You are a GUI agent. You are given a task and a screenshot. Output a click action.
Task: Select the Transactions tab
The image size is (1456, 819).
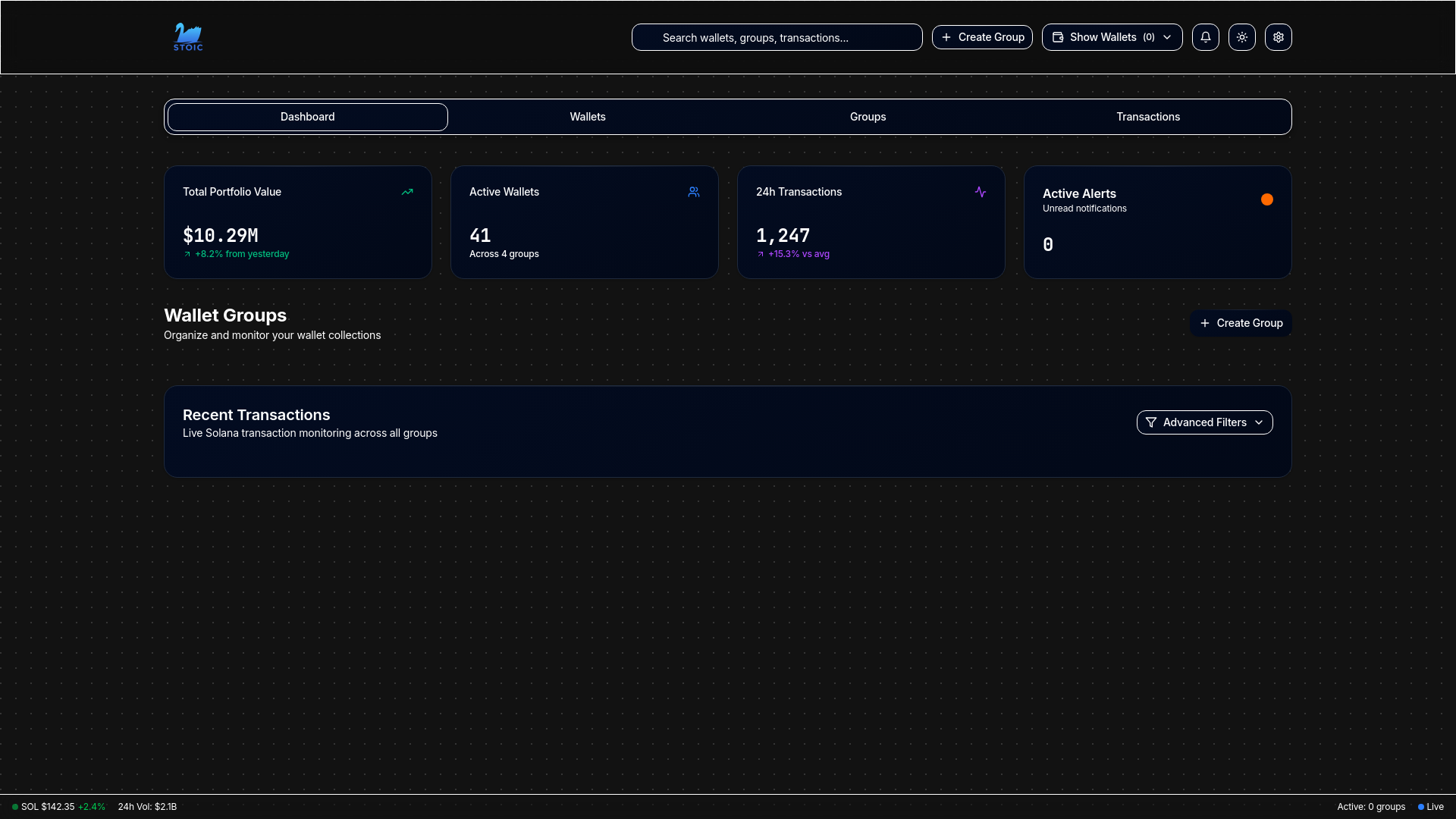[1148, 117]
